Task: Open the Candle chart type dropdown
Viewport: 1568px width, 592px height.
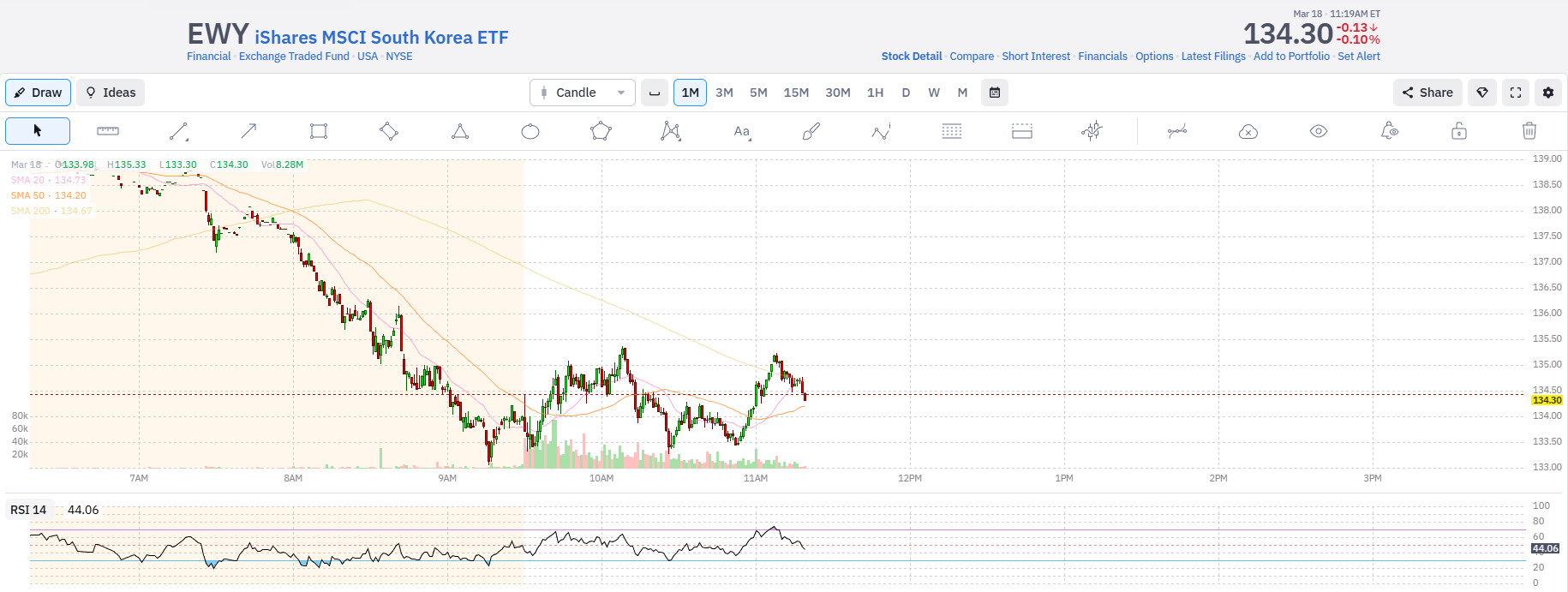Action: pyautogui.click(x=583, y=93)
